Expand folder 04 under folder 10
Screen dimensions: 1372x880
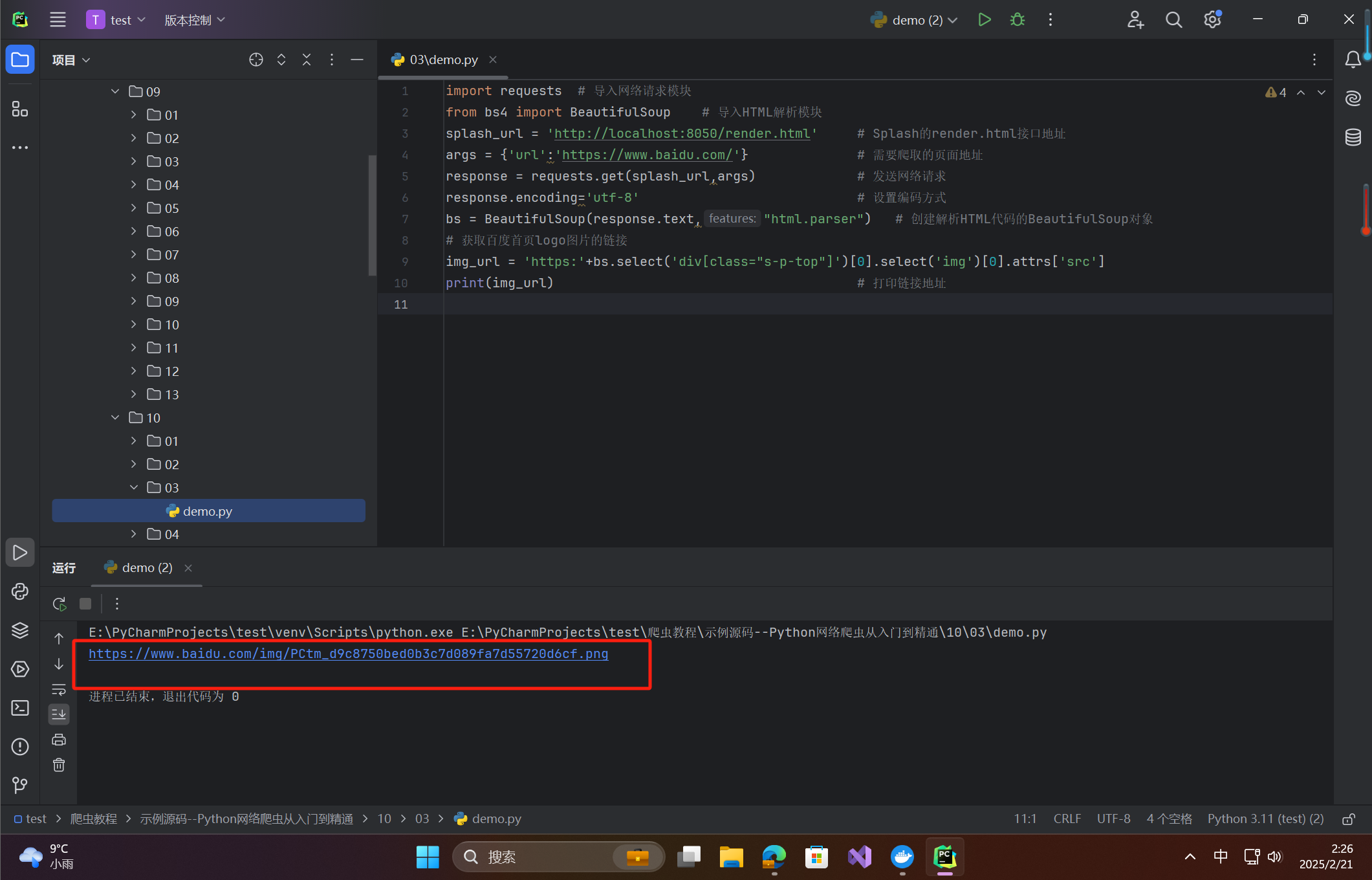(133, 534)
